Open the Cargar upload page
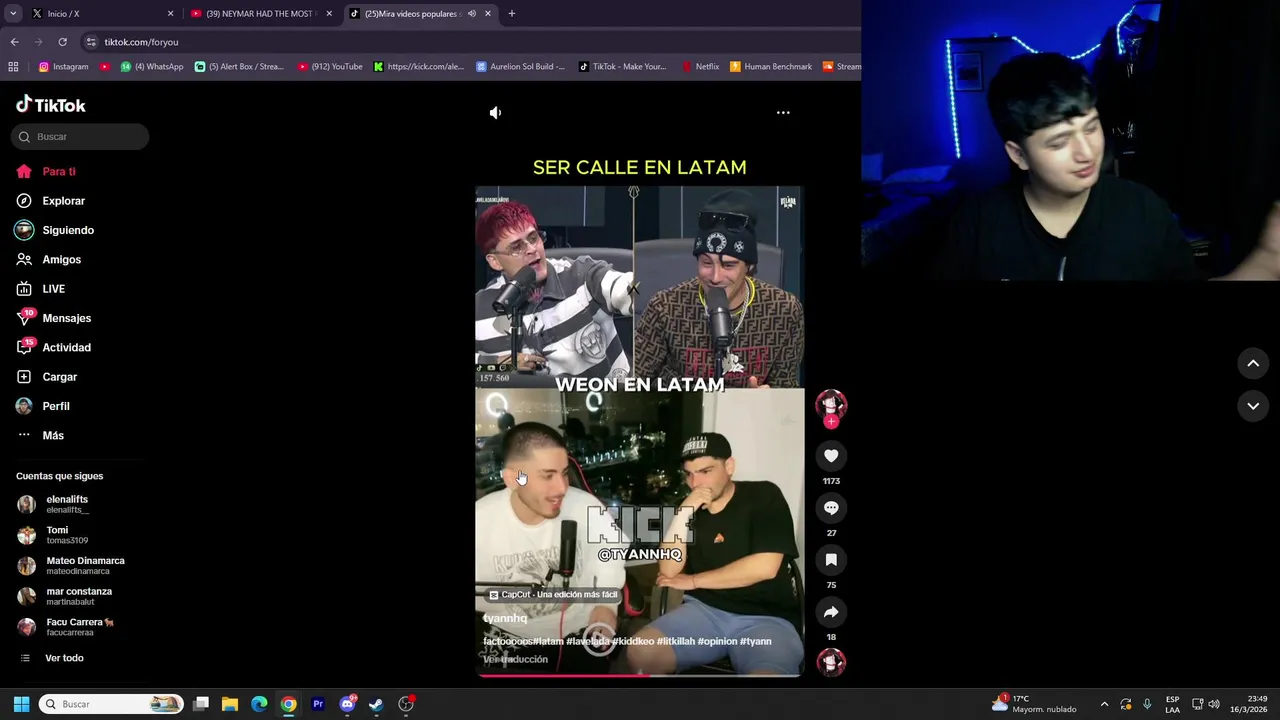The height and width of the screenshot is (720, 1280). 47,377
